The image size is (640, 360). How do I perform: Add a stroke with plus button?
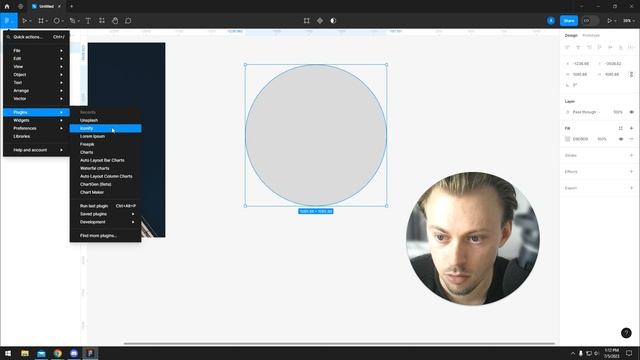coord(631,155)
